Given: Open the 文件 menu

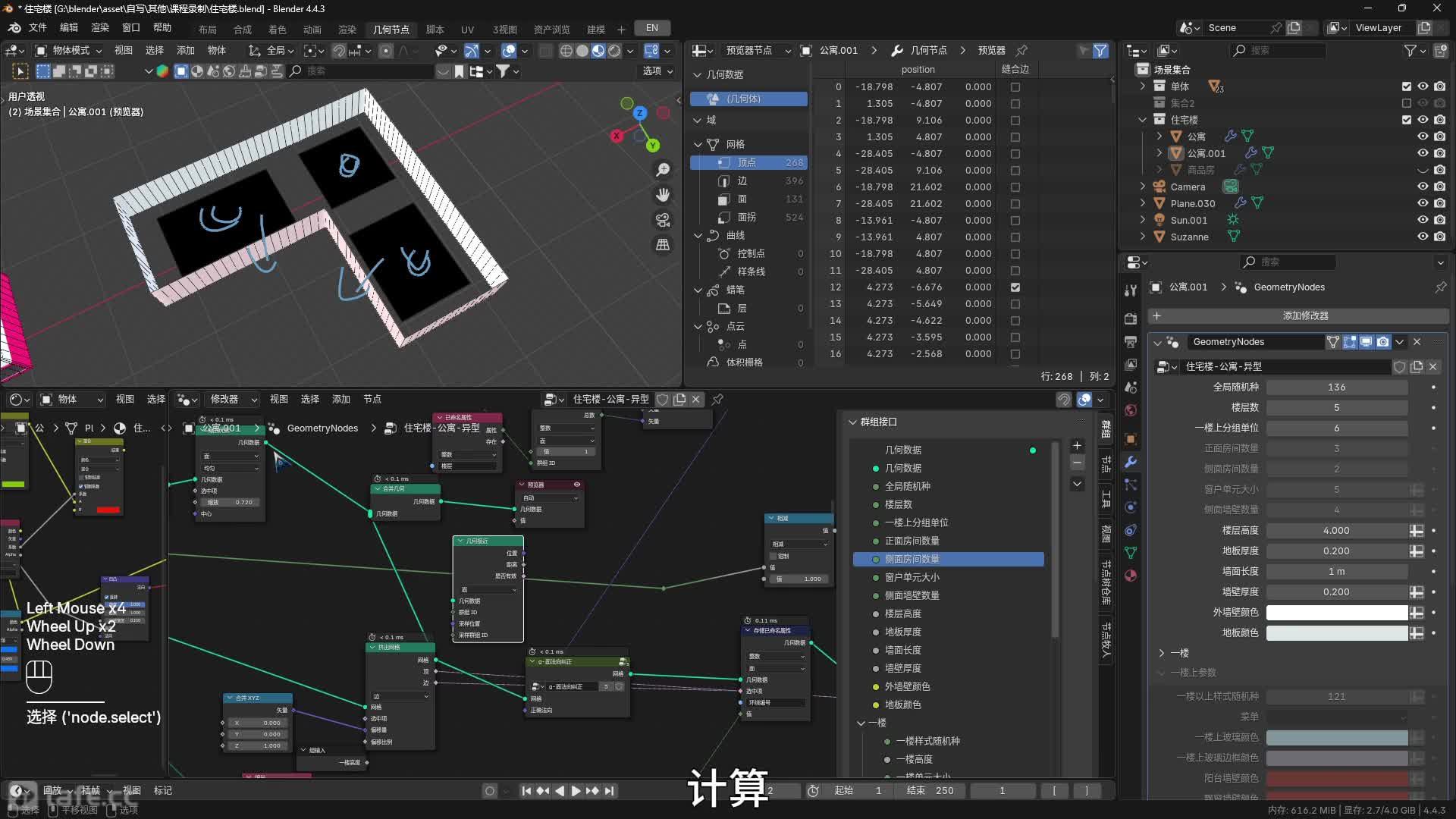Looking at the screenshot, I should (38, 28).
